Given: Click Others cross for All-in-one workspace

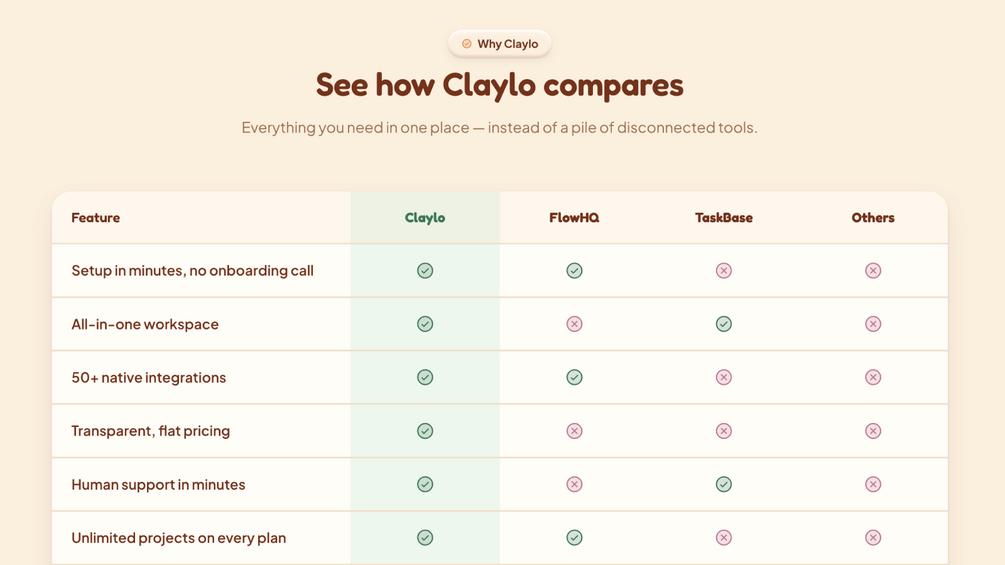Looking at the screenshot, I should click(x=873, y=324).
